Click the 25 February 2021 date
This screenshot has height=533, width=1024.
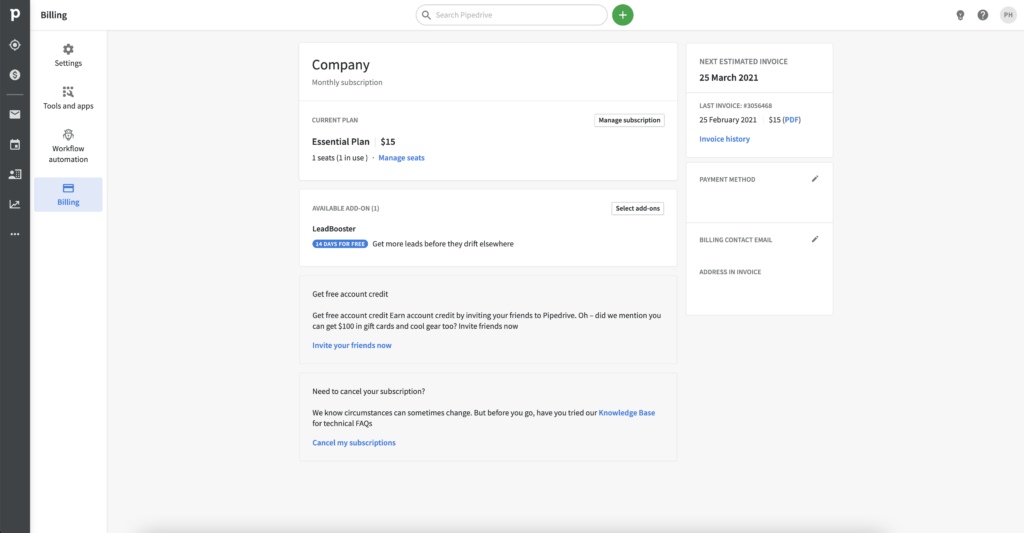point(728,120)
